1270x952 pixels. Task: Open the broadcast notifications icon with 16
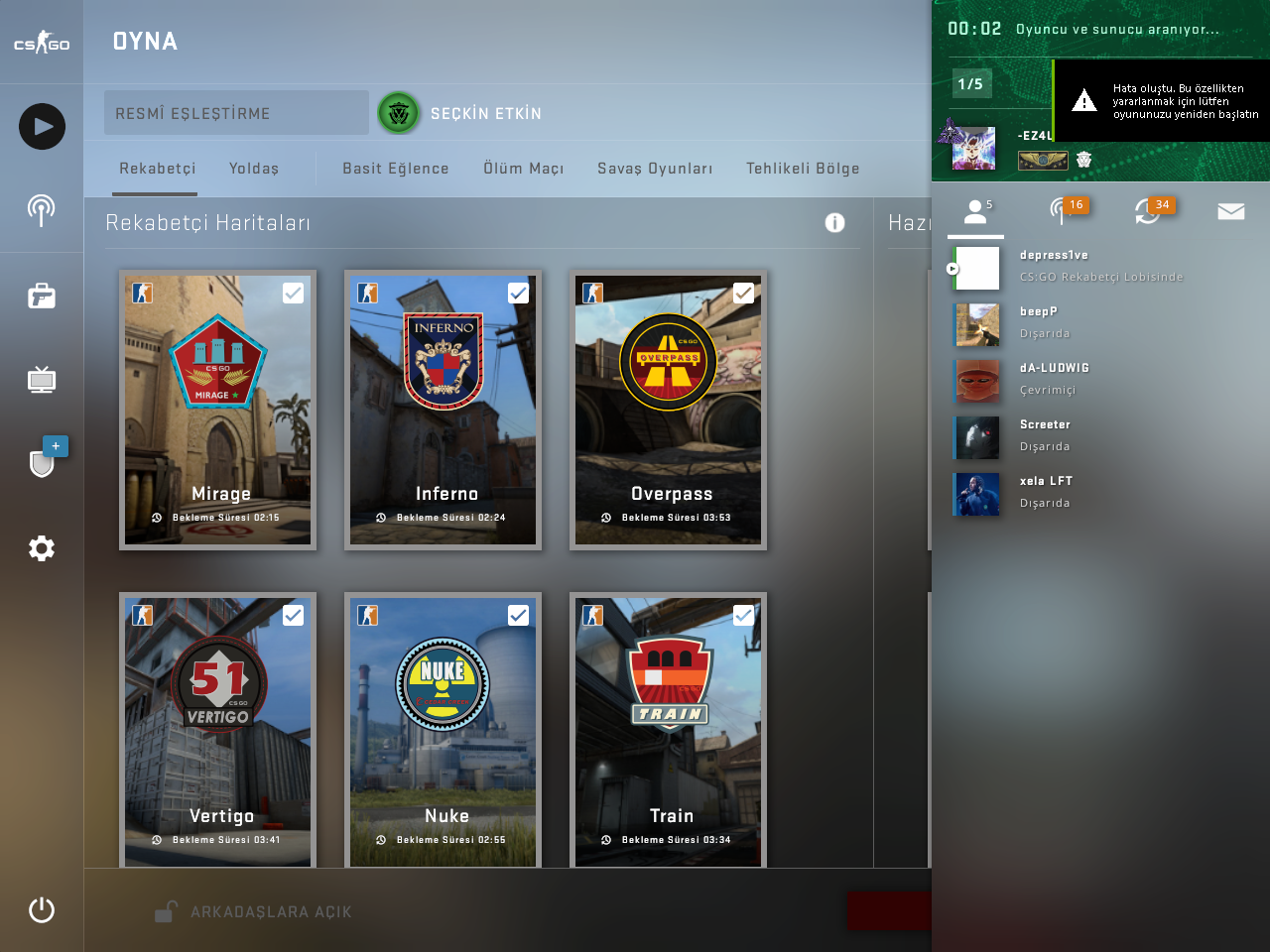[1062, 210]
